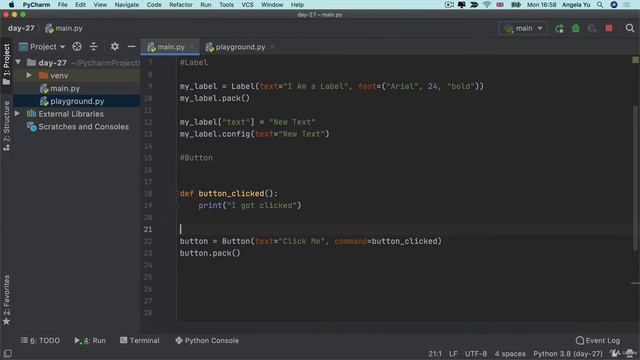Open the Window menu
This screenshot has height=360, width=640.
(x=272, y=5)
